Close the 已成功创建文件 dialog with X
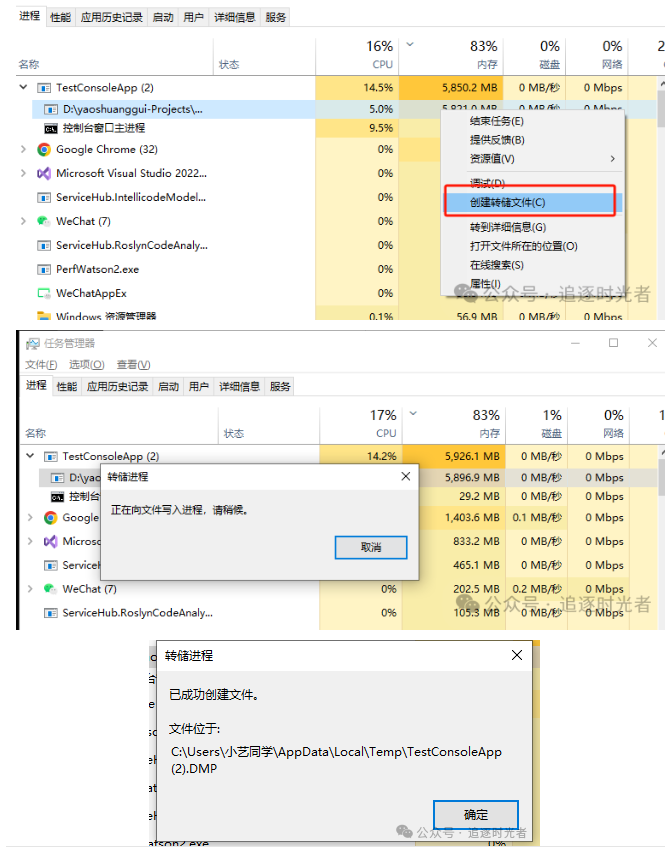 pyautogui.click(x=517, y=655)
